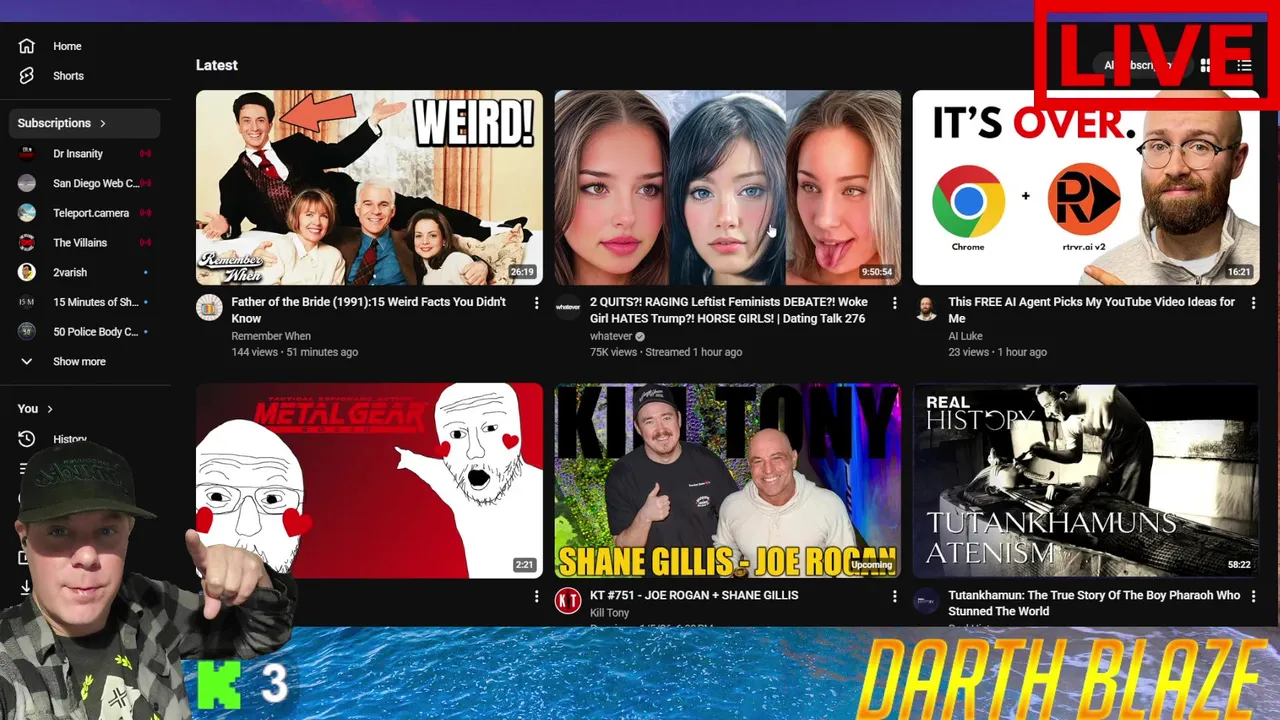
Task: Expand the Subscriptions section chevron
Action: click(102, 123)
